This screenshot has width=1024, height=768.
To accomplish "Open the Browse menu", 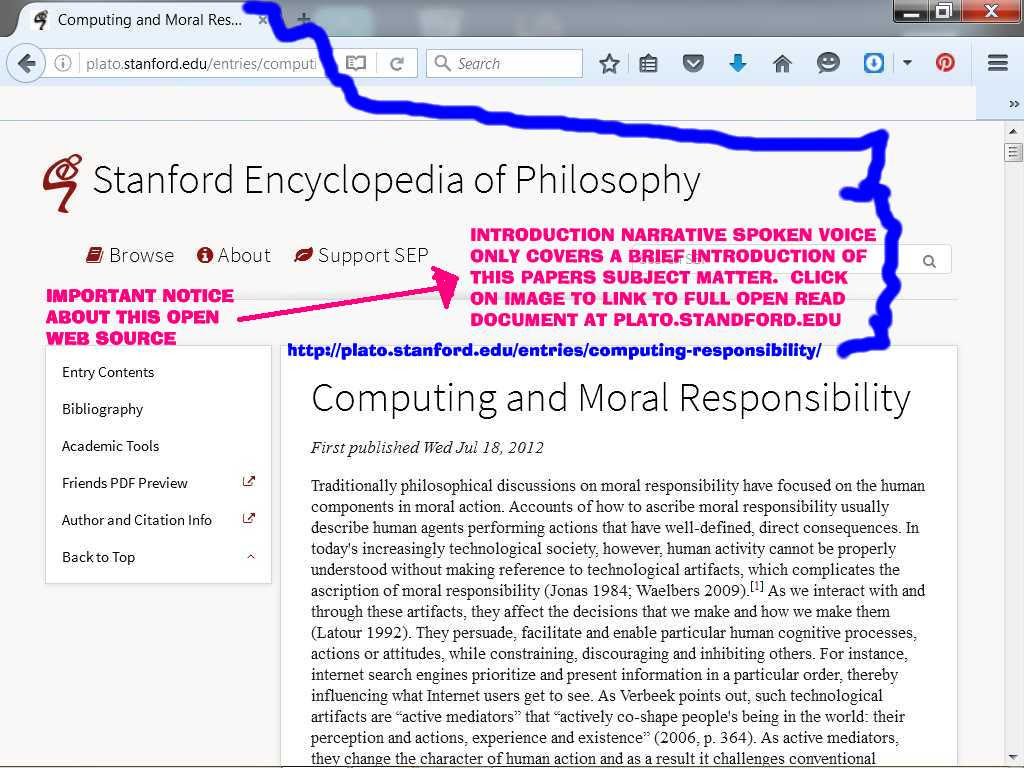I will [x=131, y=255].
